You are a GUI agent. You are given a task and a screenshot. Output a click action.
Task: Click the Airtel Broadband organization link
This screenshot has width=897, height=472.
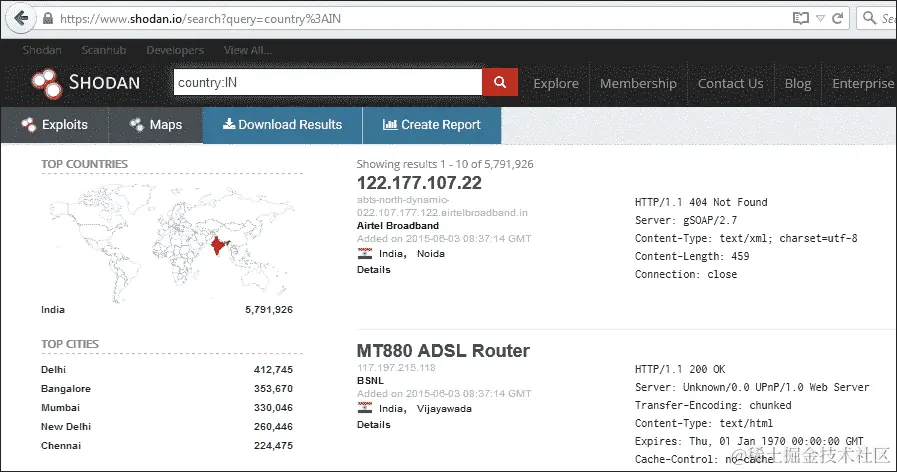[x=398, y=225]
